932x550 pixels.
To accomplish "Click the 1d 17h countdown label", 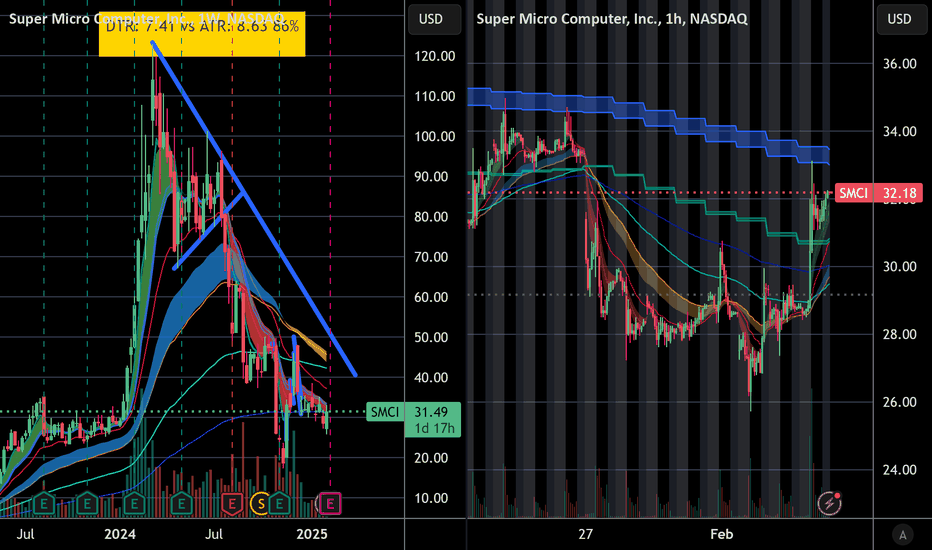I will 434,428.
